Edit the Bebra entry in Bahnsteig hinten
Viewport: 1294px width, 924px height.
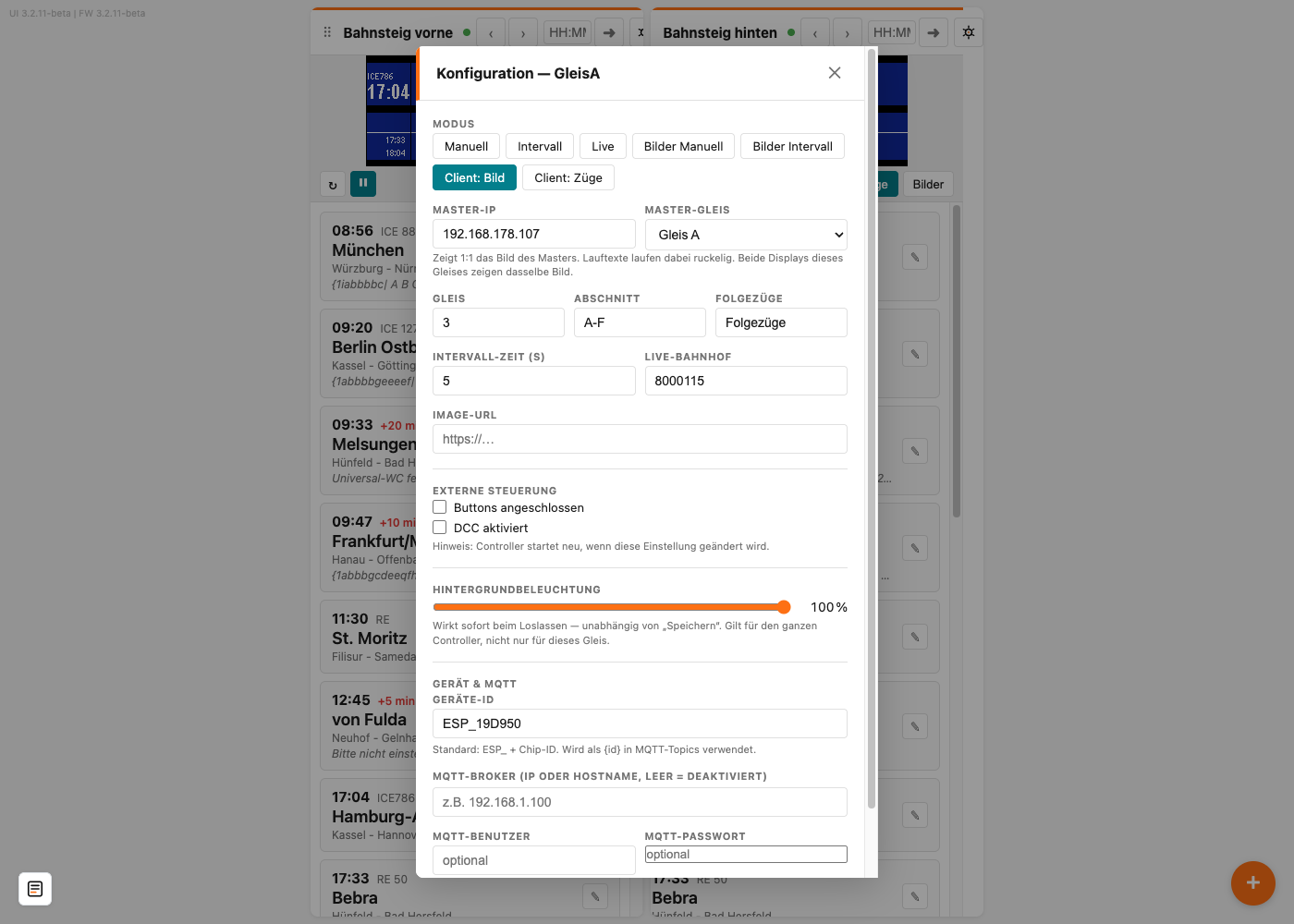(x=915, y=896)
